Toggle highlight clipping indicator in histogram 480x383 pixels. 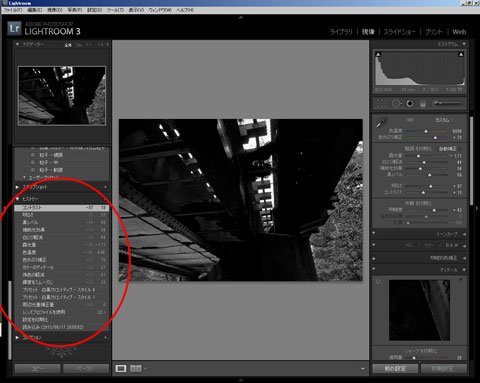tap(461, 54)
